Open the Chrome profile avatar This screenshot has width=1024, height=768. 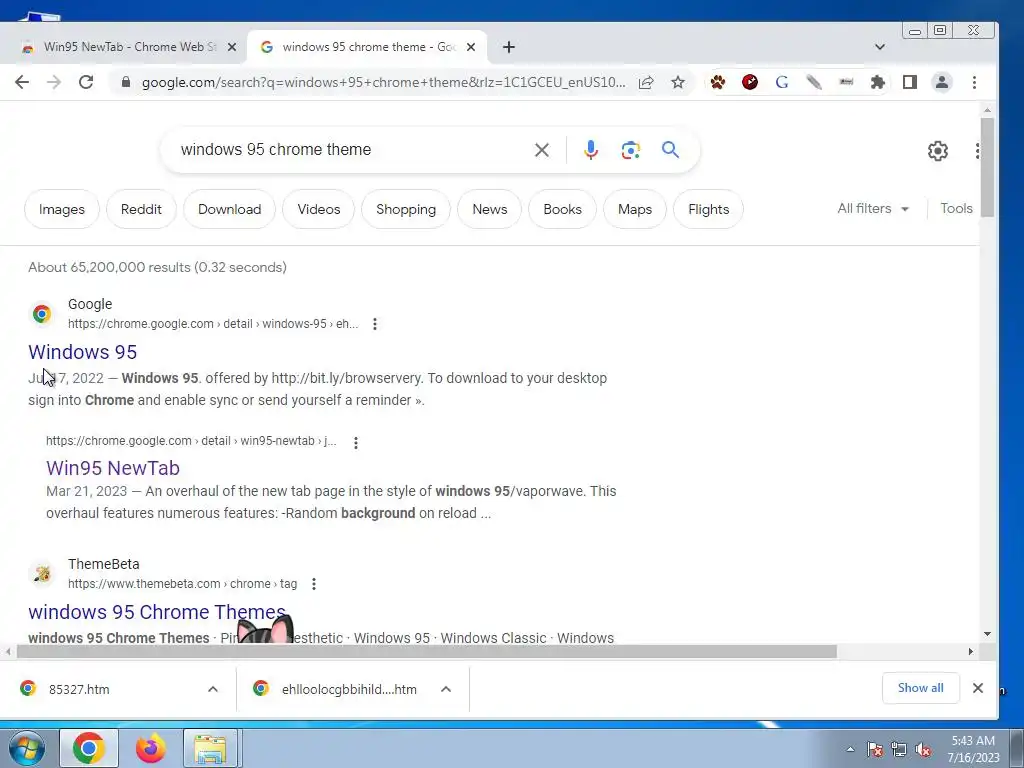tap(942, 82)
